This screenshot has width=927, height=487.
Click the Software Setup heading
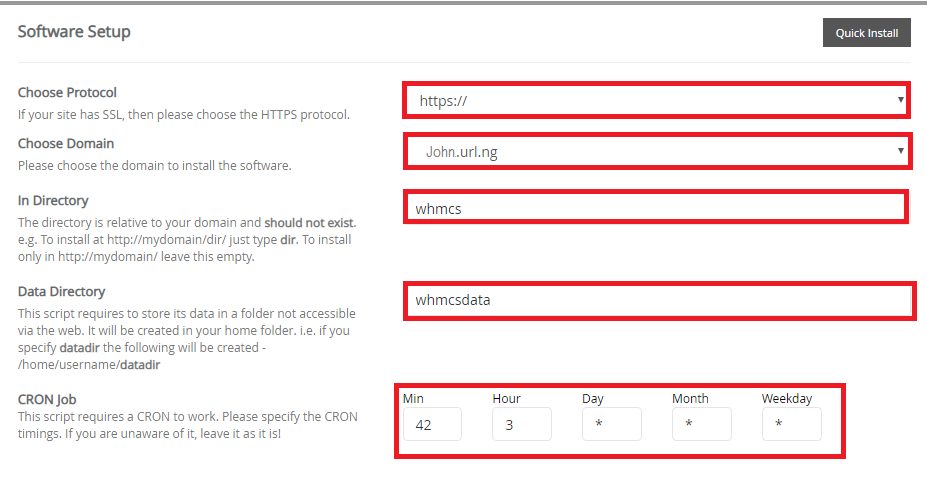(74, 31)
